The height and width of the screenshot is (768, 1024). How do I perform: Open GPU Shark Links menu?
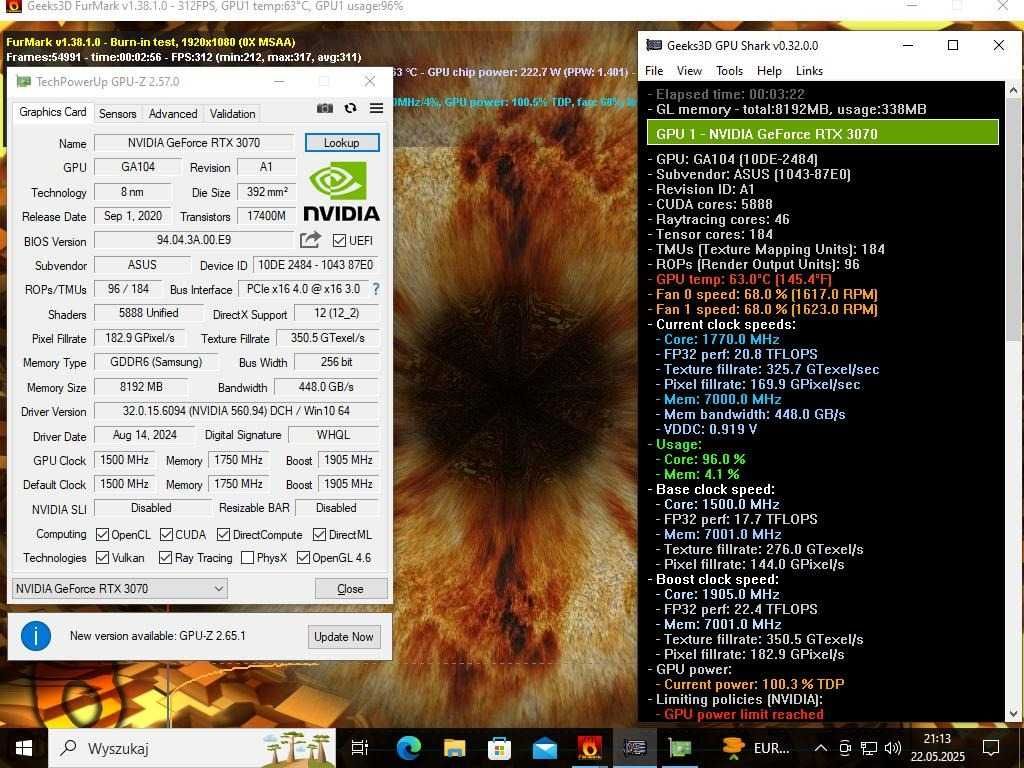click(808, 71)
